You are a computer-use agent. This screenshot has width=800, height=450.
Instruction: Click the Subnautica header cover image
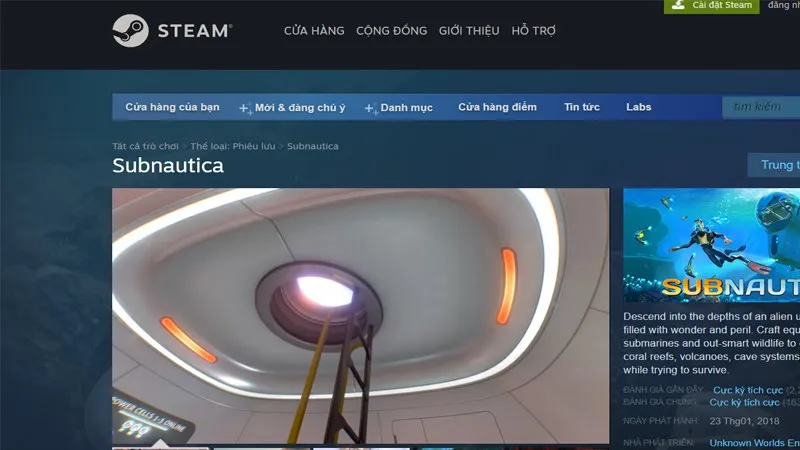(x=712, y=245)
